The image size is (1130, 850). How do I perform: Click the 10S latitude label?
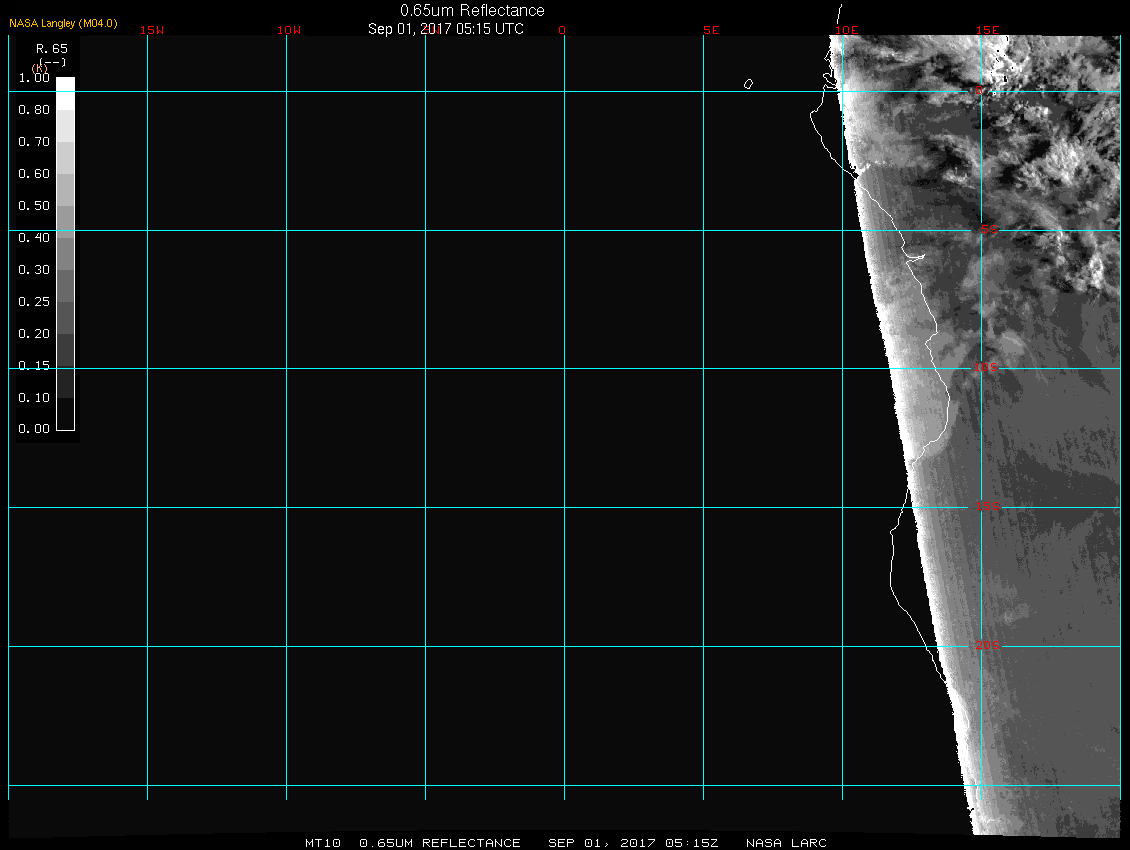click(x=987, y=368)
